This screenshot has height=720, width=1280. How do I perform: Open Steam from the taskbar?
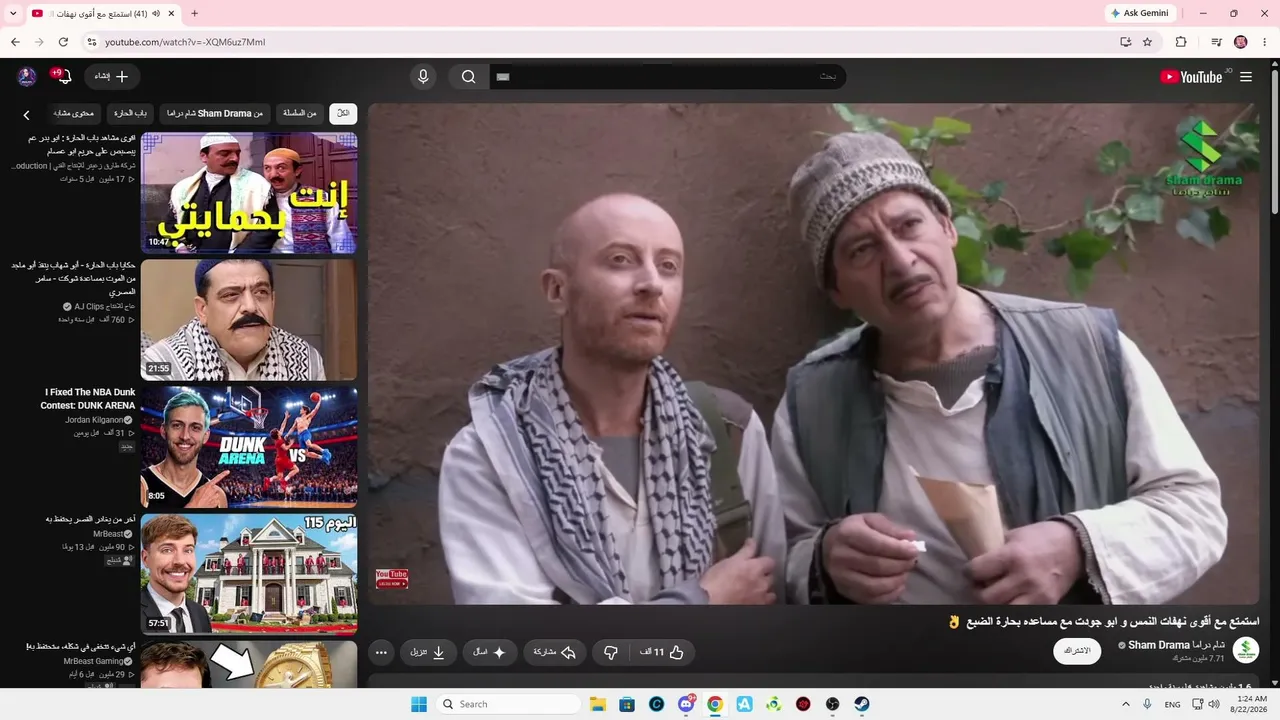tap(861, 704)
